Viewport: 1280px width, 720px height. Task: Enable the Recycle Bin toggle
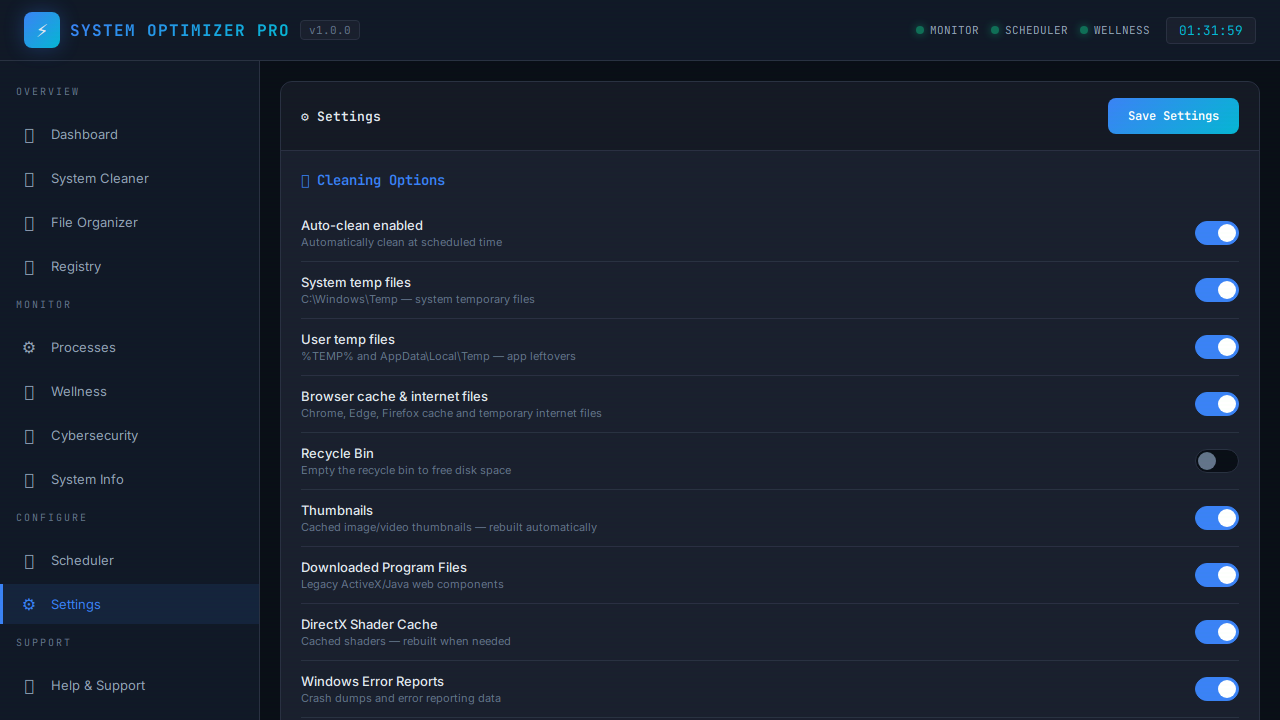[1216, 461]
